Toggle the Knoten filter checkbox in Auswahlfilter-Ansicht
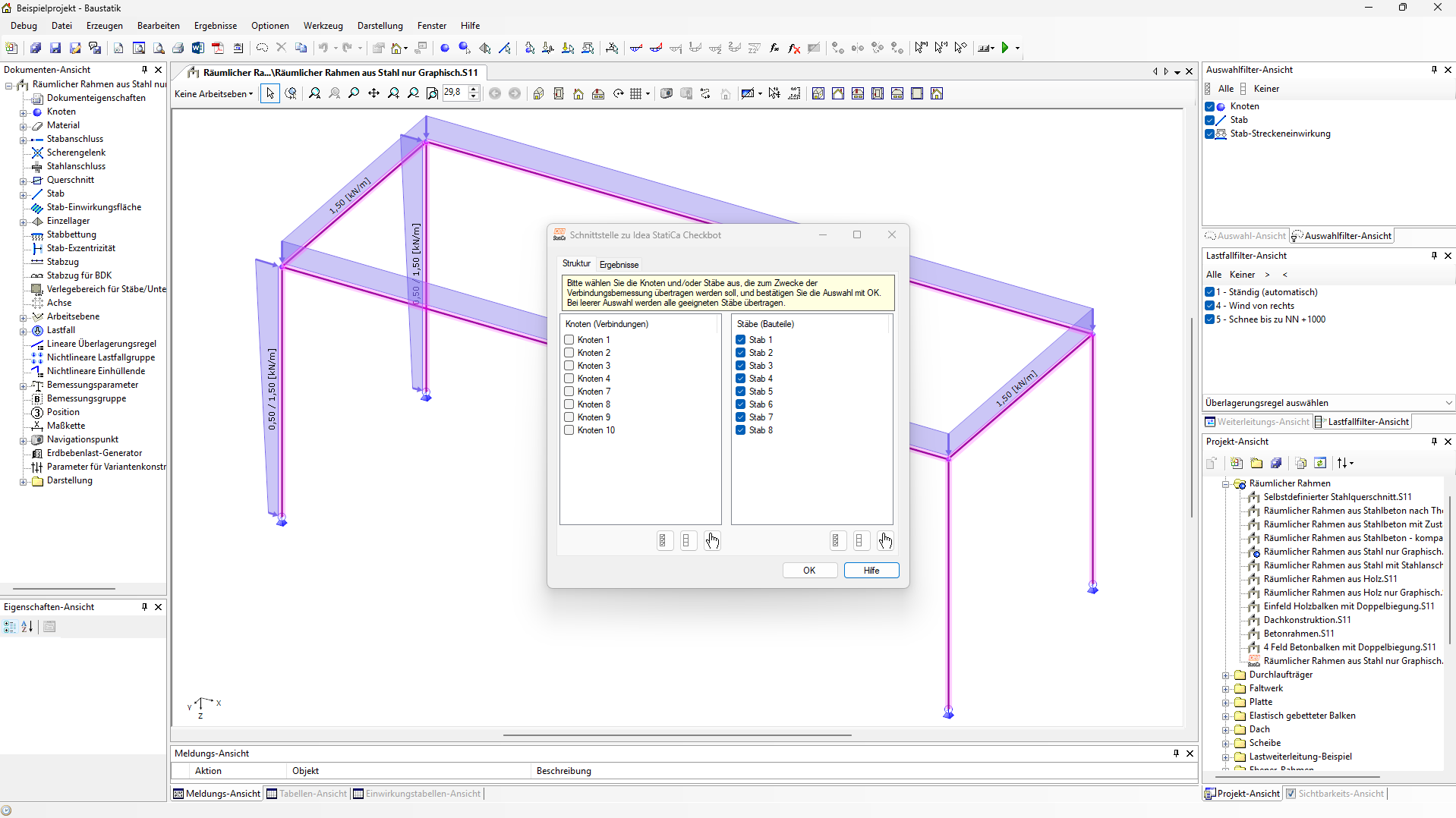 pos(1209,106)
